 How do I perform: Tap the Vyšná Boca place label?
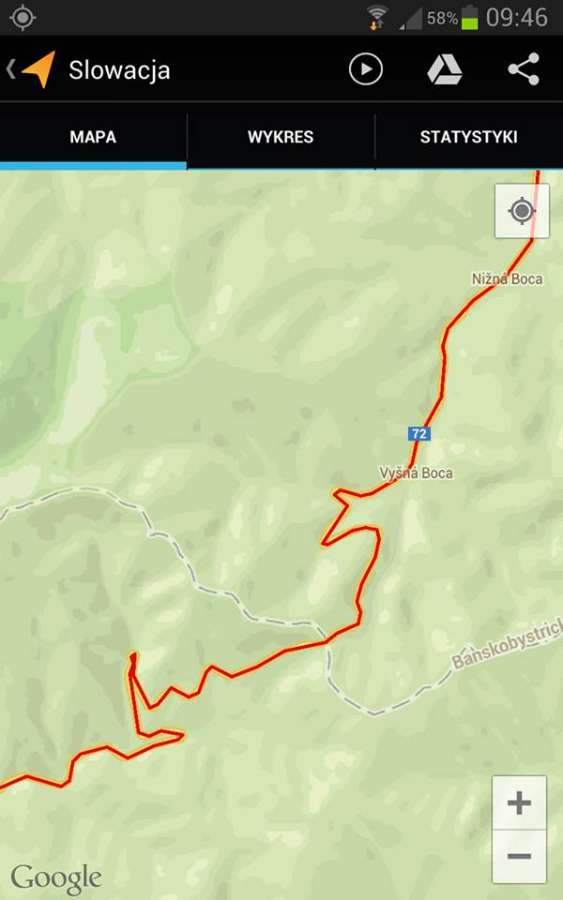pyautogui.click(x=416, y=473)
